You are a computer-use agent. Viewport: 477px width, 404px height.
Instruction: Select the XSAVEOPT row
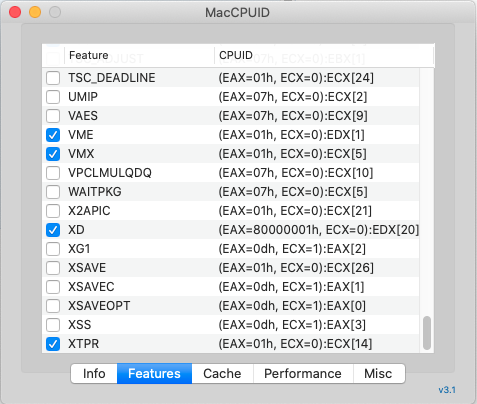point(231,306)
